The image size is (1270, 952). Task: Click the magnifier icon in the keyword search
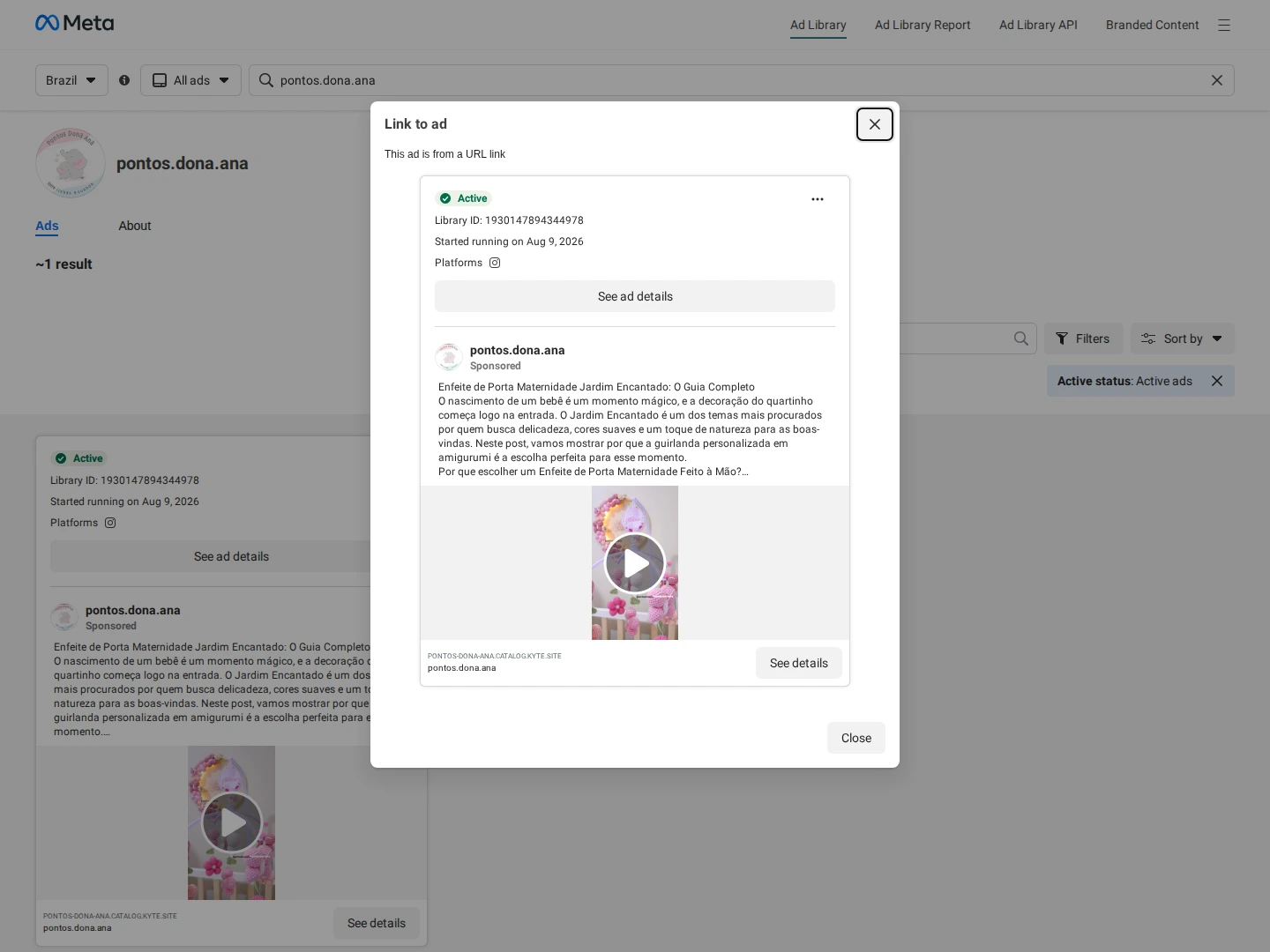click(x=1021, y=338)
